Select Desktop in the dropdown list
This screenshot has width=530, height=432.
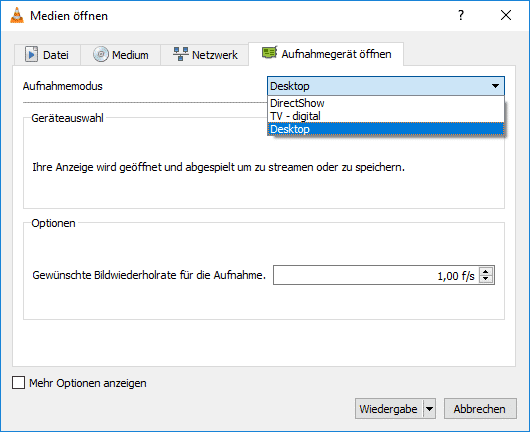(x=386, y=129)
